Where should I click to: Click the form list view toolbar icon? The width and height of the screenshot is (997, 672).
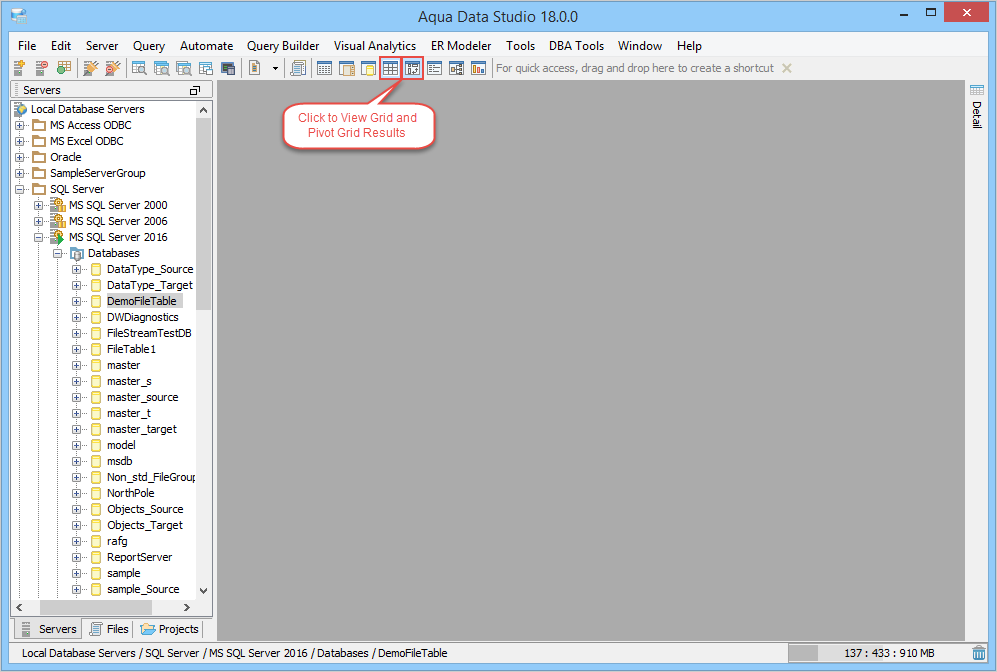click(x=435, y=68)
